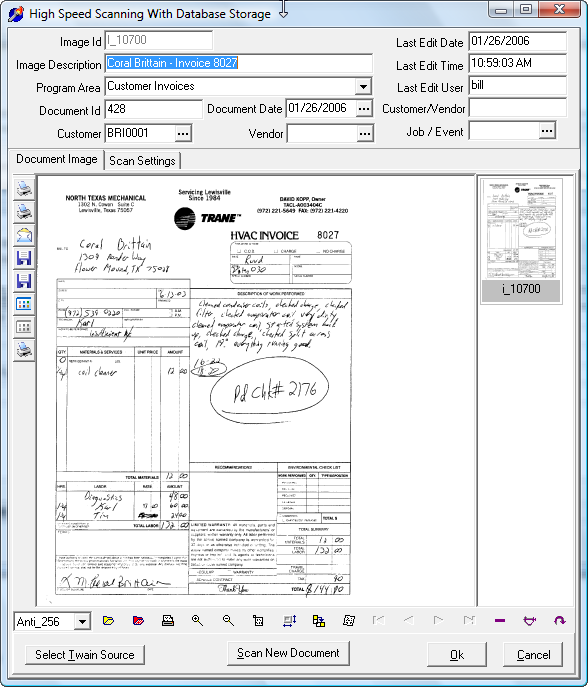This screenshot has width=588, height=687.
Task: Open image file with yellow folder icon
Action: (x=108, y=620)
